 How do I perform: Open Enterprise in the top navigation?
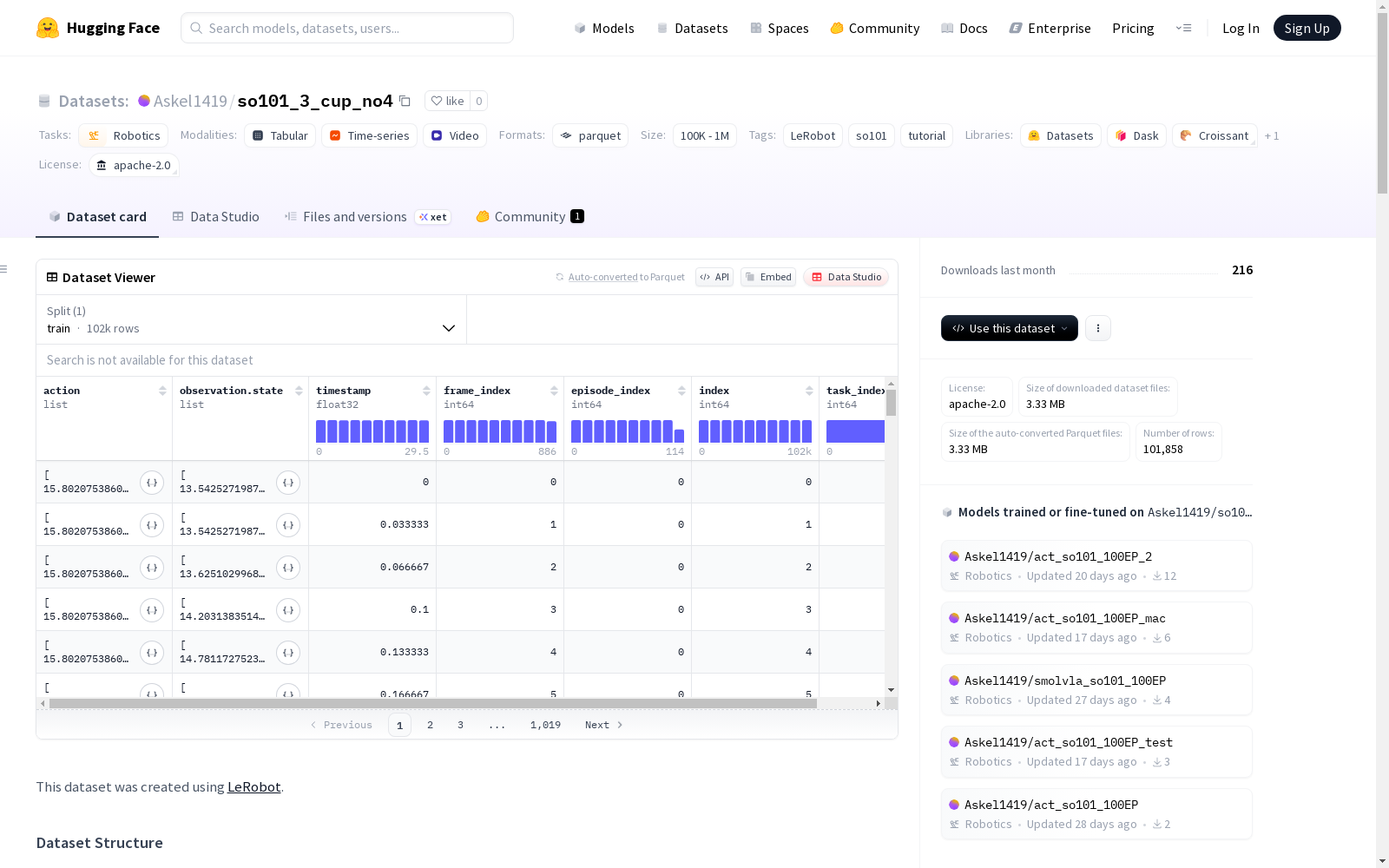click(1050, 28)
